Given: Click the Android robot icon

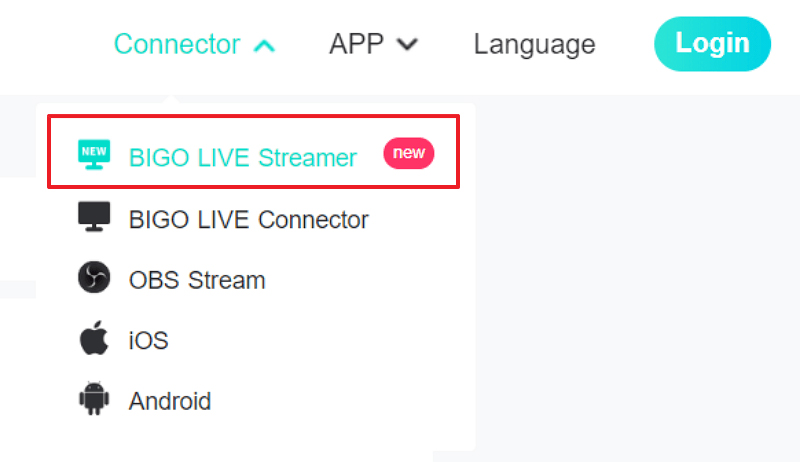Looking at the screenshot, I should click(x=94, y=398).
